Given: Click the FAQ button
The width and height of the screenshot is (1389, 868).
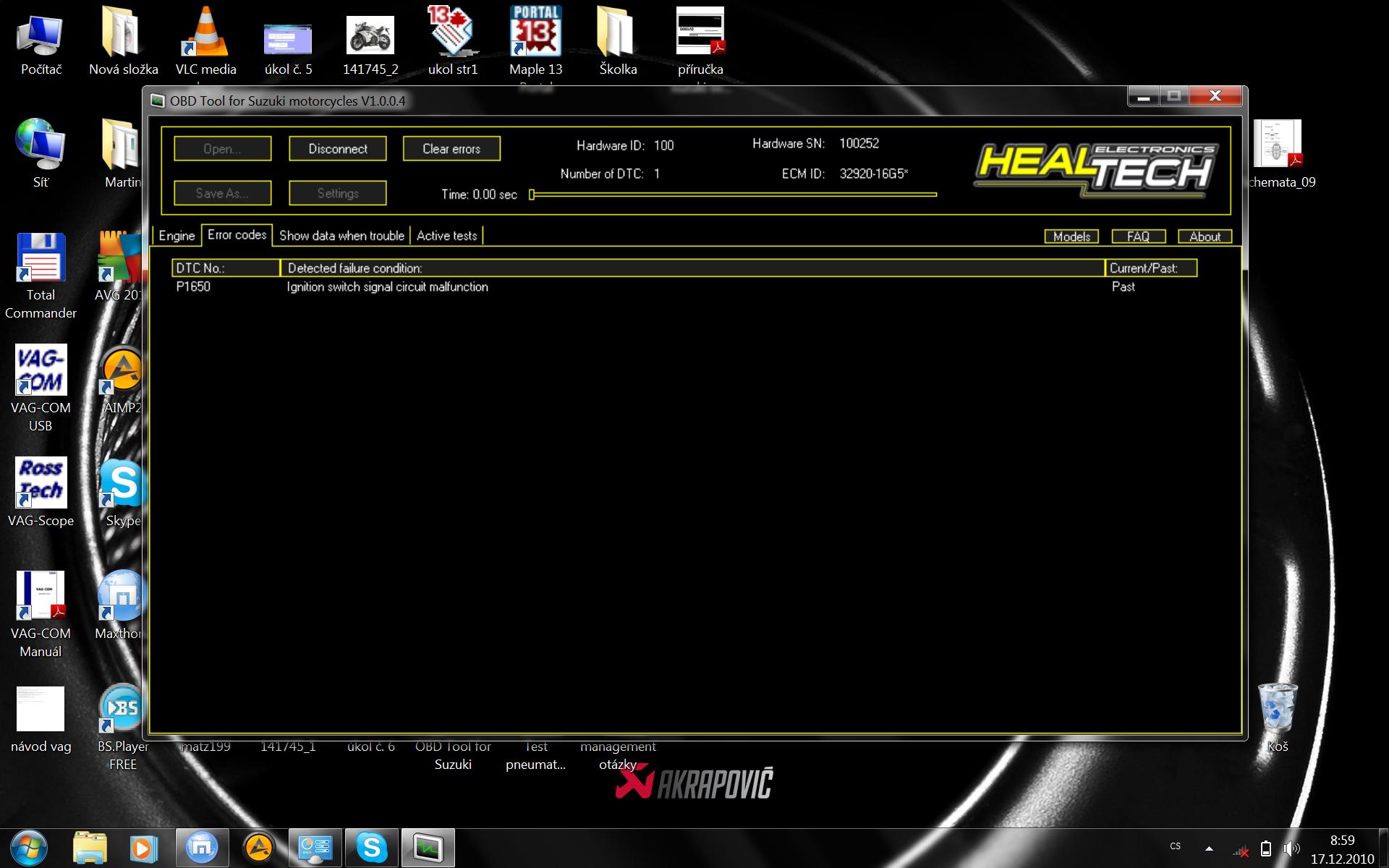Looking at the screenshot, I should (x=1138, y=237).
